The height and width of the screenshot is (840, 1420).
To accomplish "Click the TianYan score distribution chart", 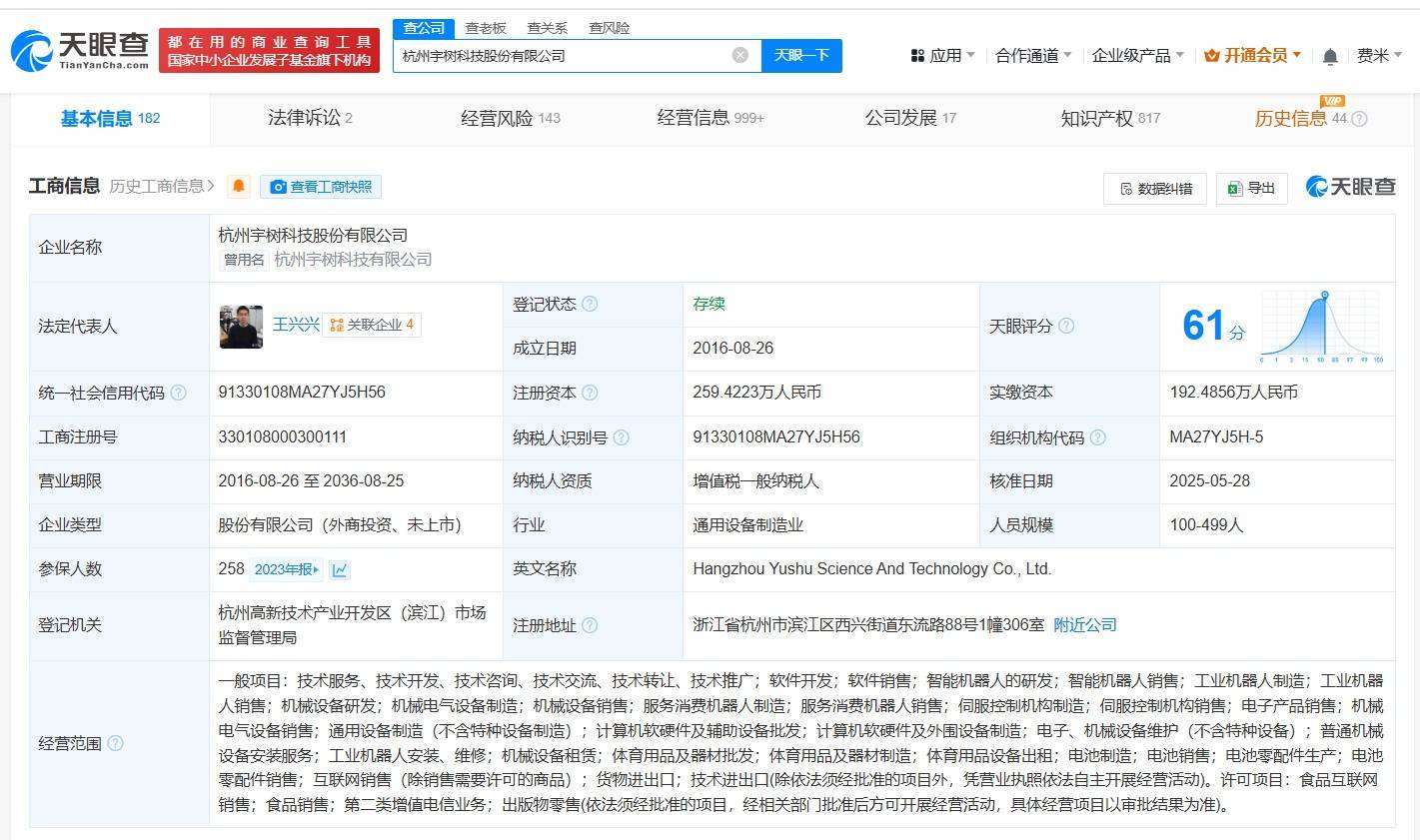I will (x=1320, y=327).
